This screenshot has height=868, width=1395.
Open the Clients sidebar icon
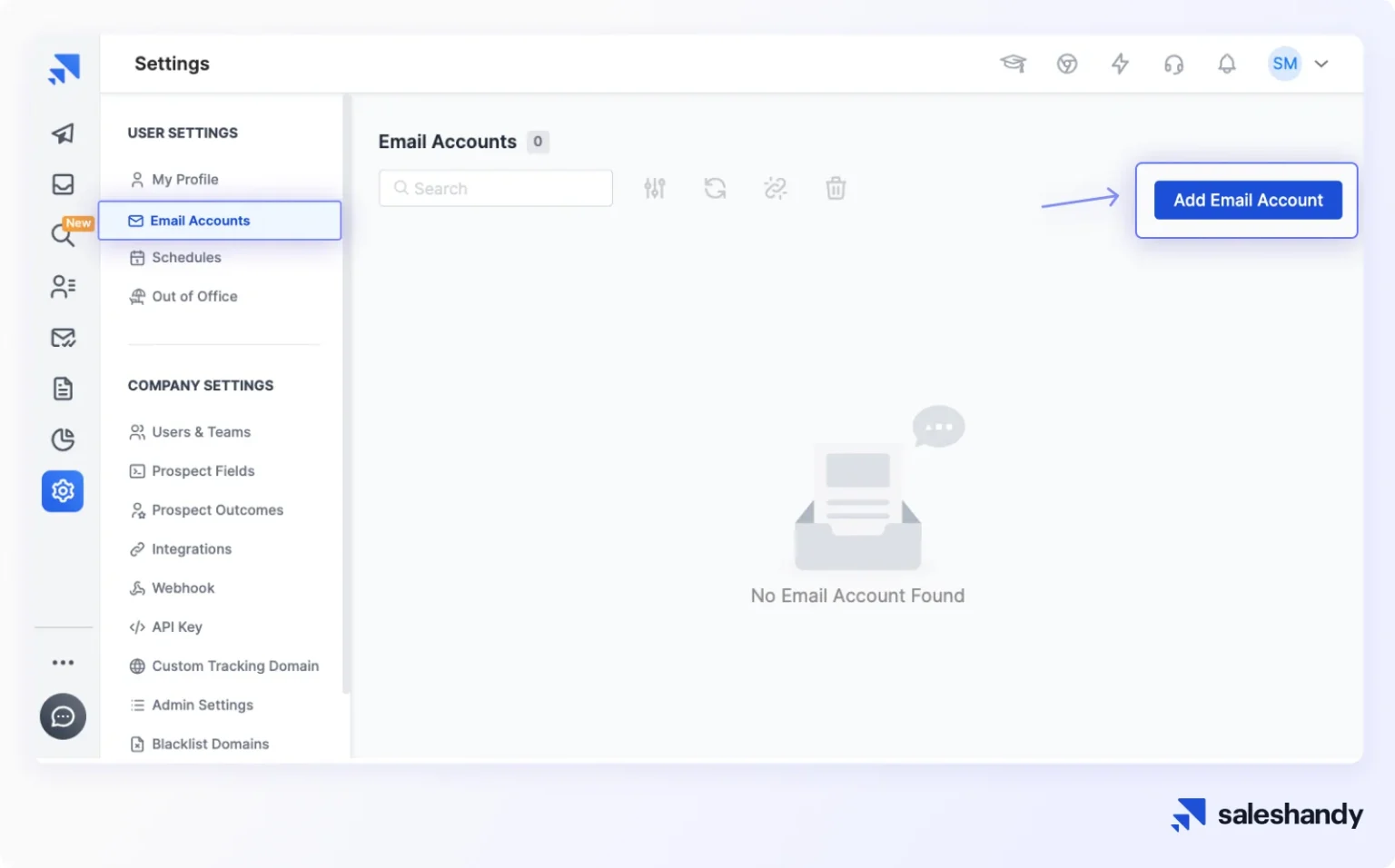coord(62,286)
